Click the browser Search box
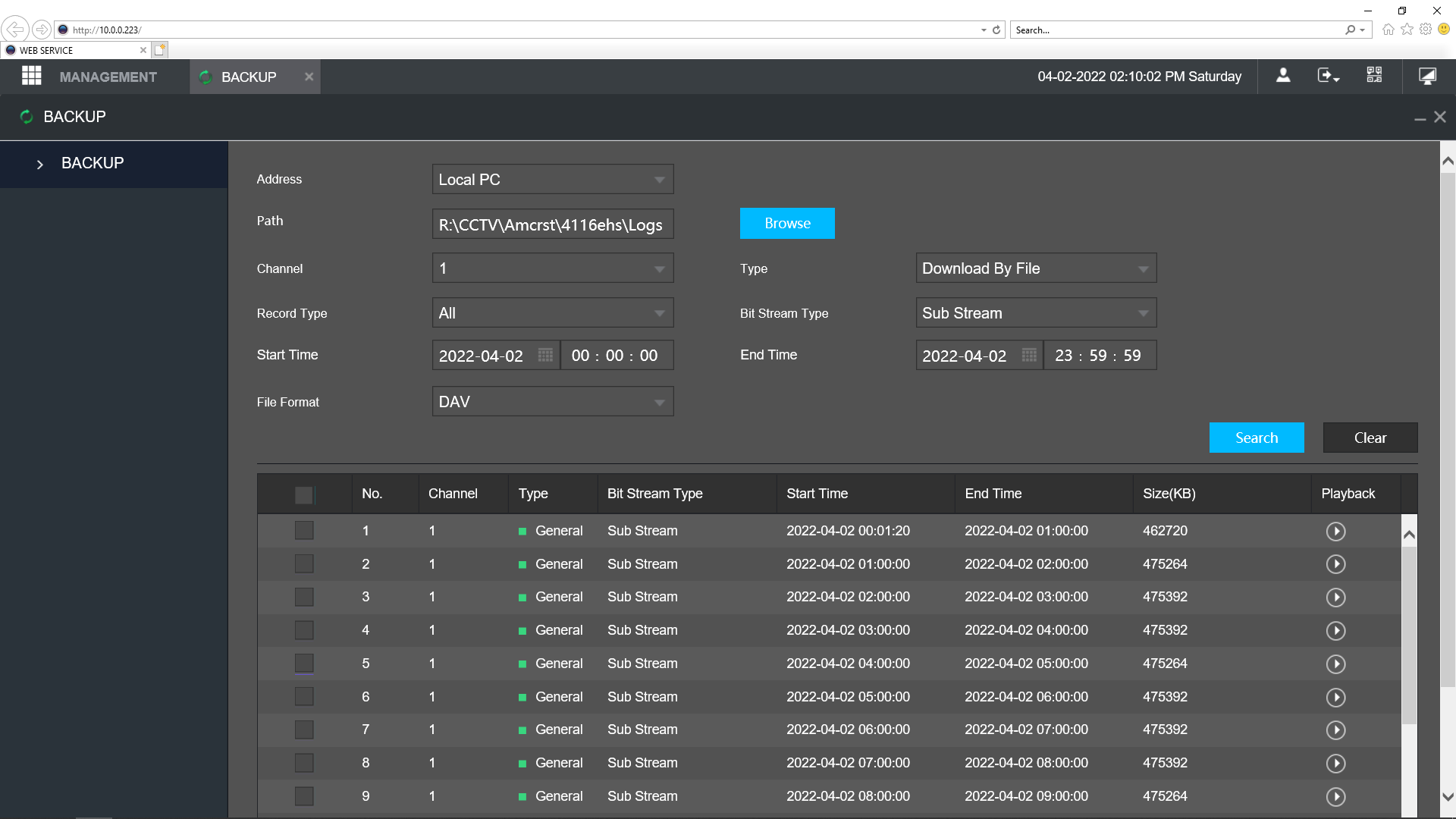Screen dimensions: 1456x819 pyautogui.click(x=1178, y=30)
